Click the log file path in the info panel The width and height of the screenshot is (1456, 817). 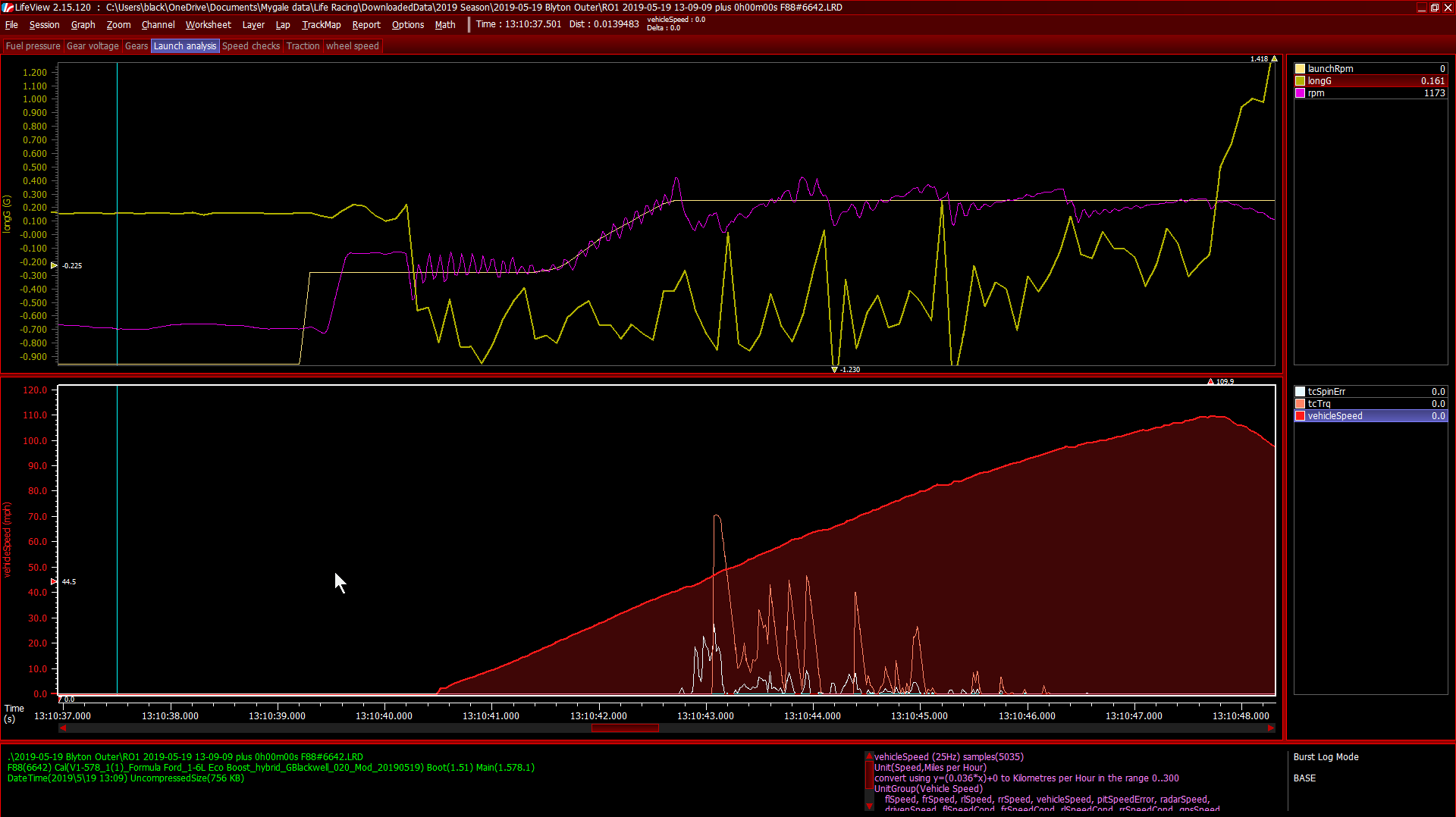coord(185,757)
